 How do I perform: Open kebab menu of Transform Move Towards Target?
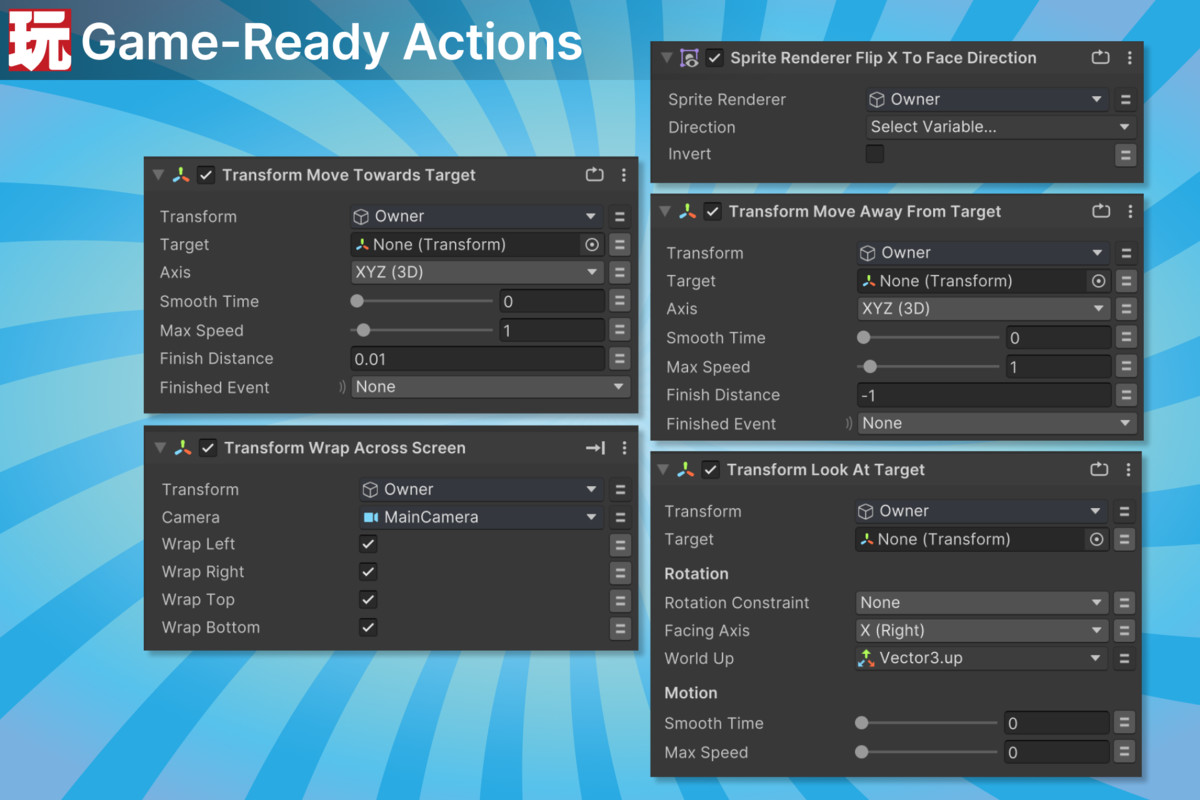tap(624, 175)
